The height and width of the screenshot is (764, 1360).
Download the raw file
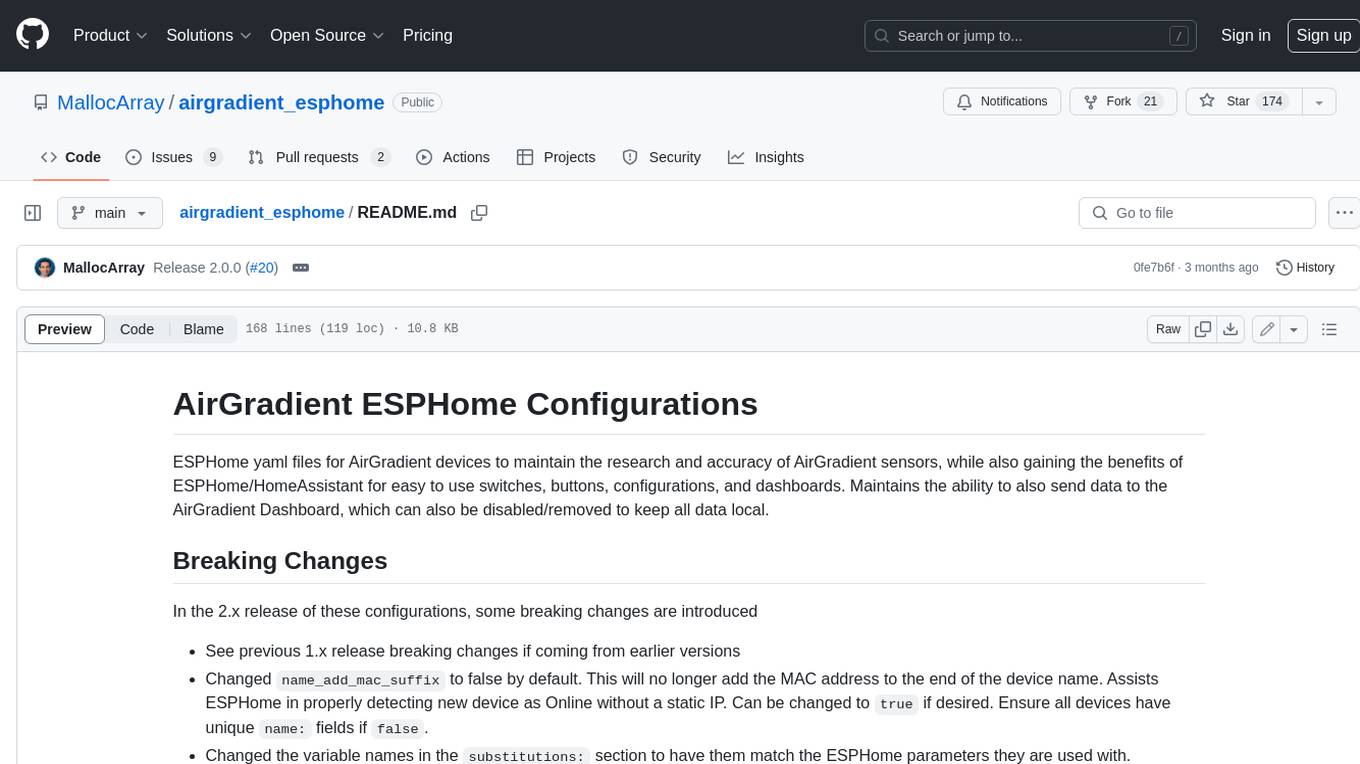[x=1231, y=329]
